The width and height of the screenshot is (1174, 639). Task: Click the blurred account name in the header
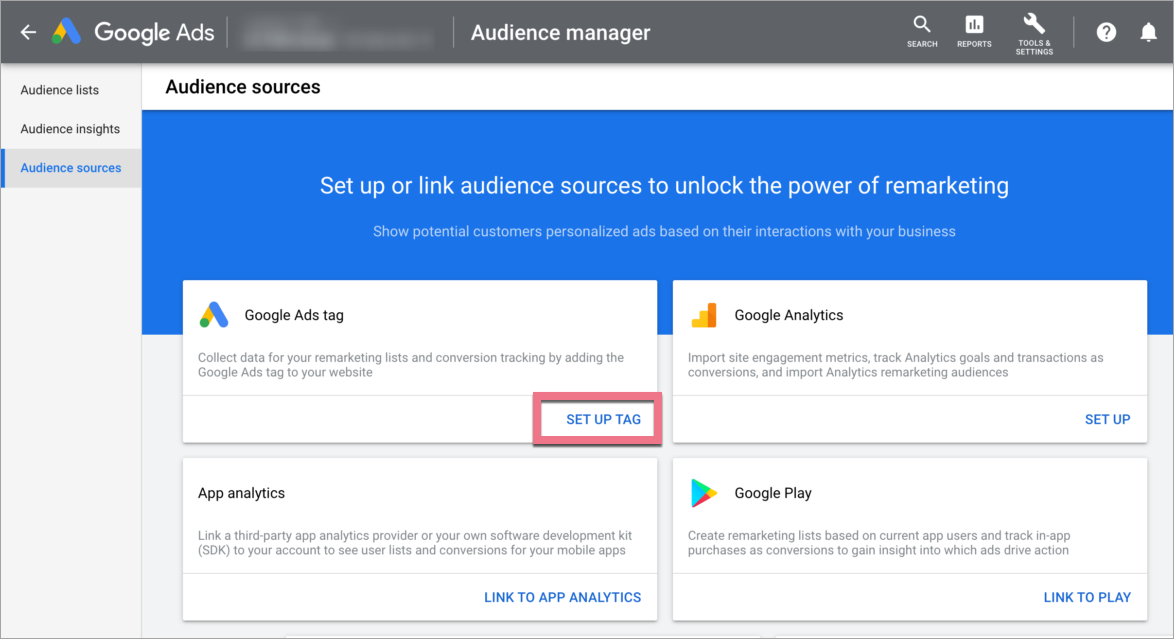click(x=340, y=32)
